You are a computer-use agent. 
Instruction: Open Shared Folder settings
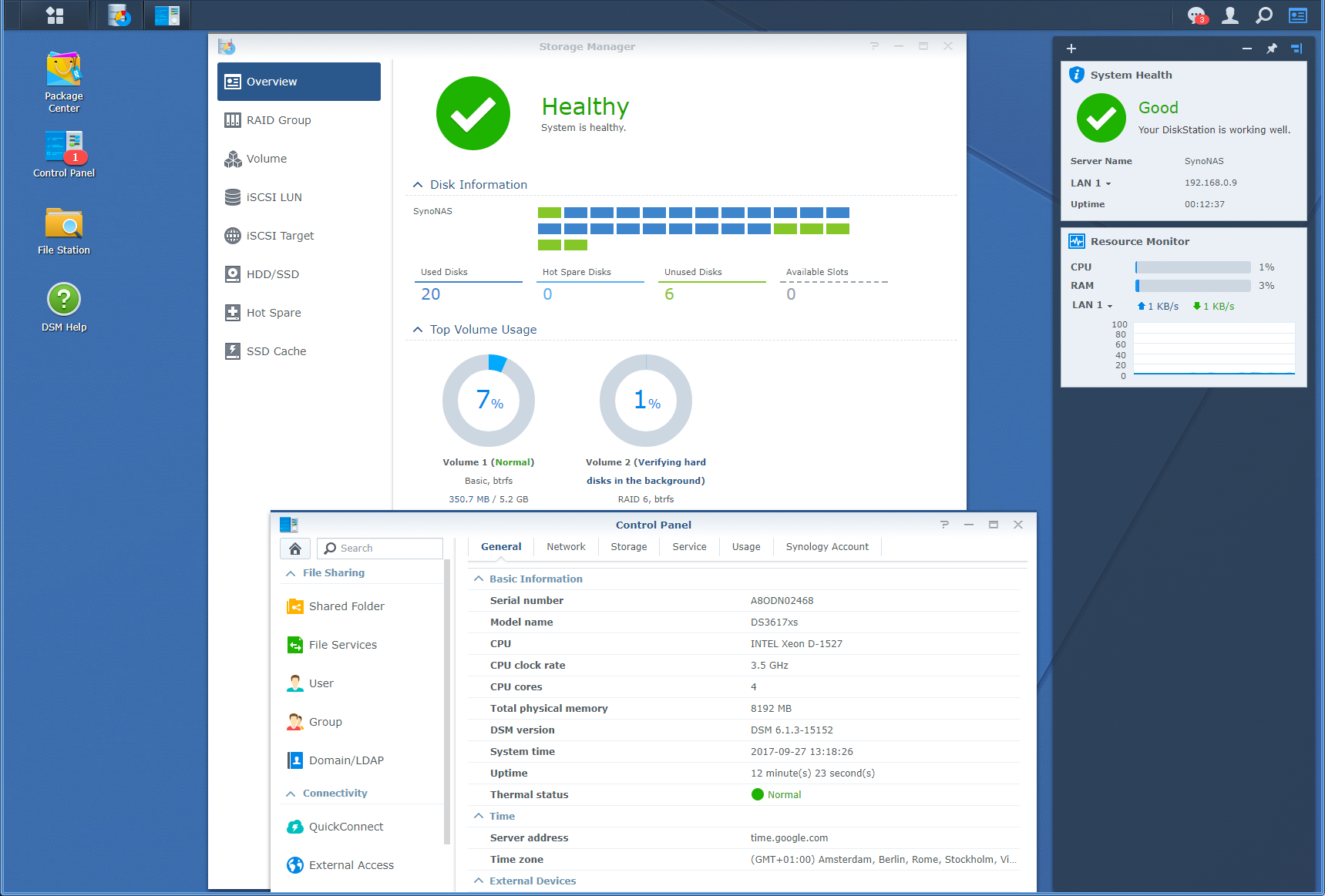coord(362,606)
